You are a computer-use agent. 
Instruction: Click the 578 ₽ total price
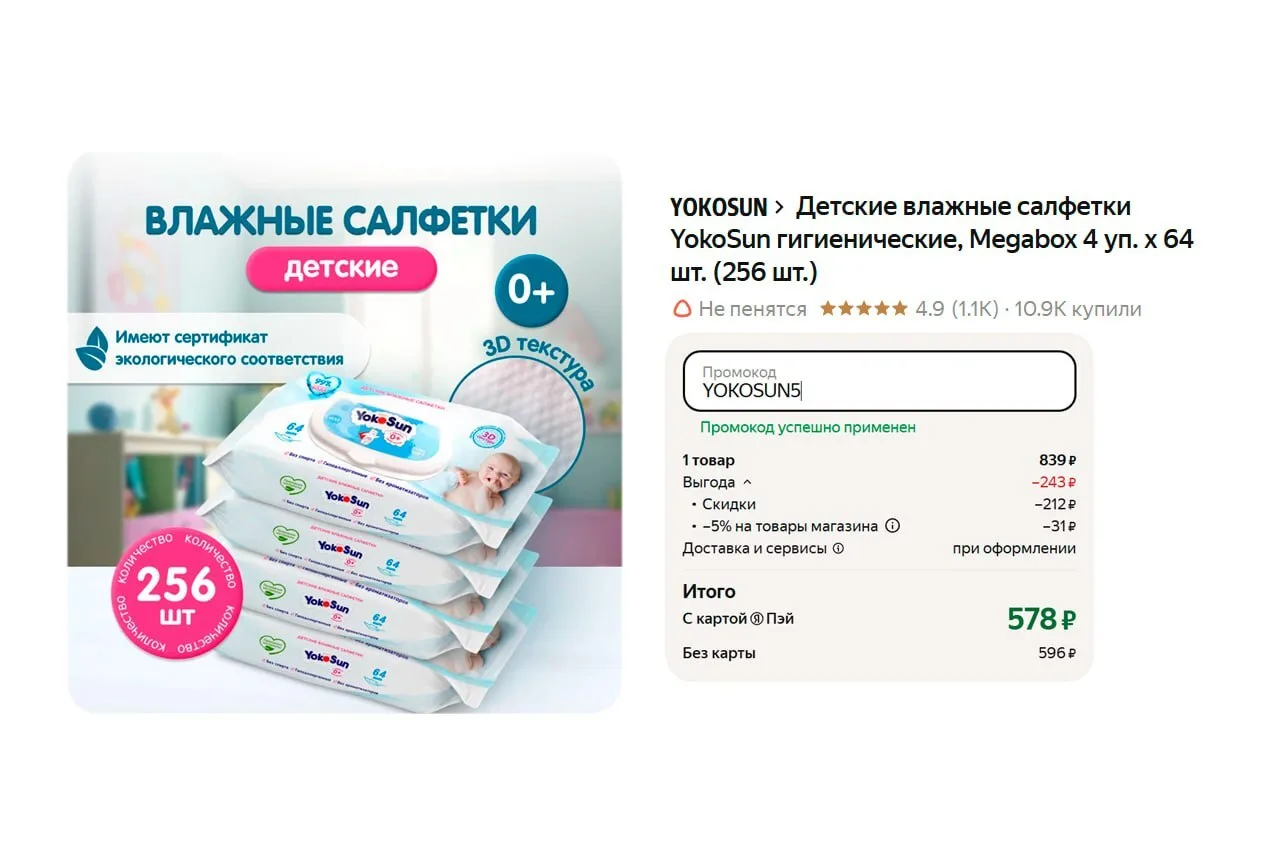(x=1041, y=619)
